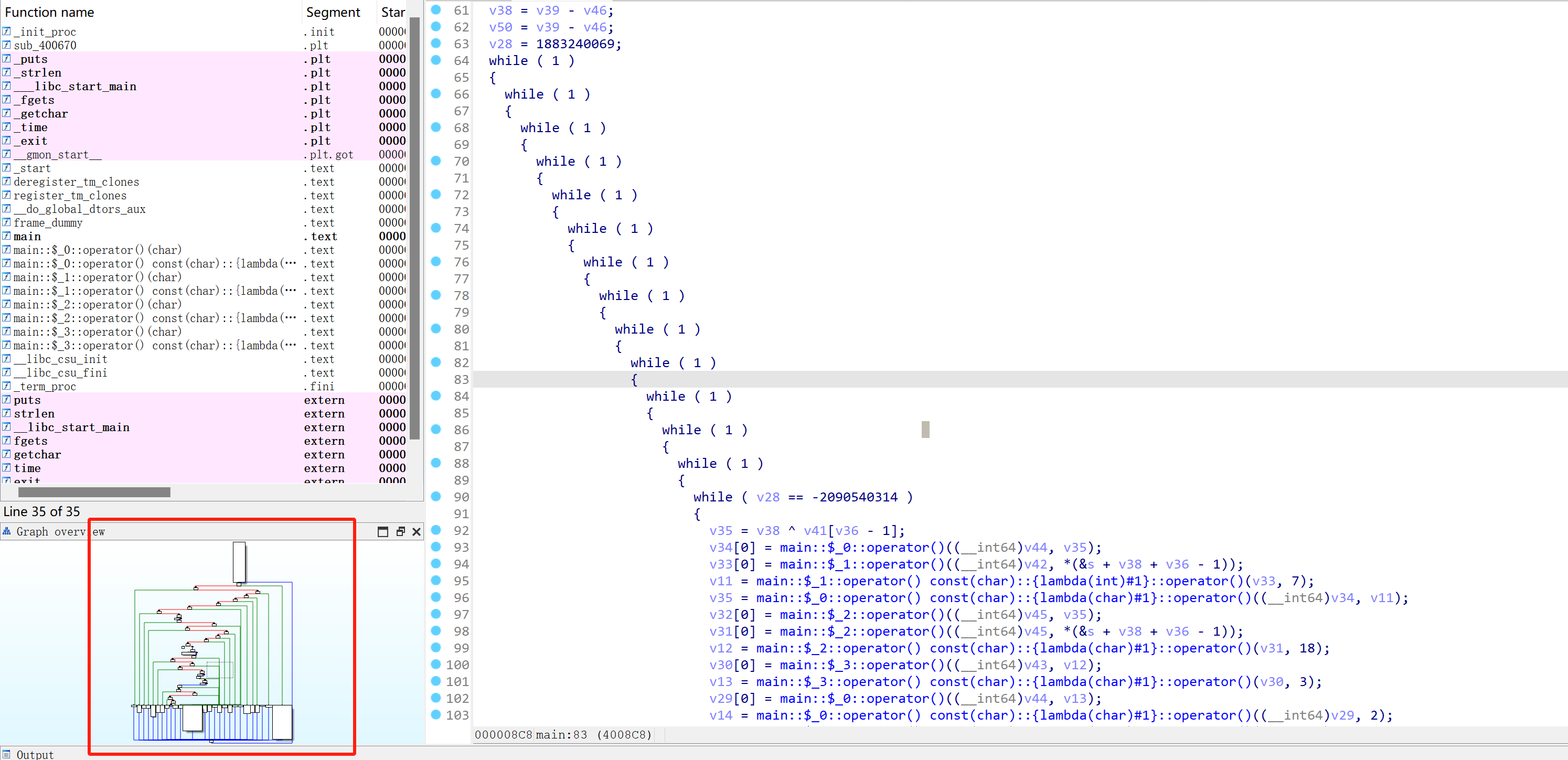This screenshot has height=760, width=1568.
Task: Click the Graph overview panel icon
Action: click(7, 531)
